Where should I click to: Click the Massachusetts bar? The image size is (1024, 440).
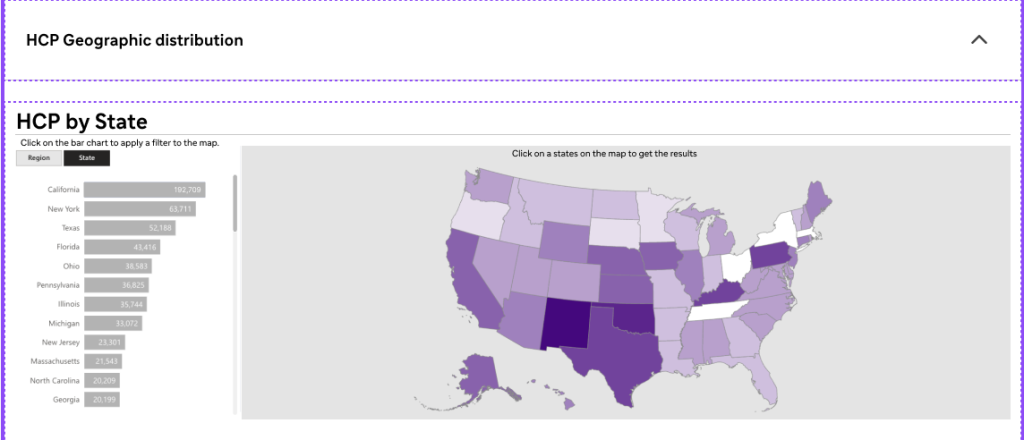pos(103,361)
